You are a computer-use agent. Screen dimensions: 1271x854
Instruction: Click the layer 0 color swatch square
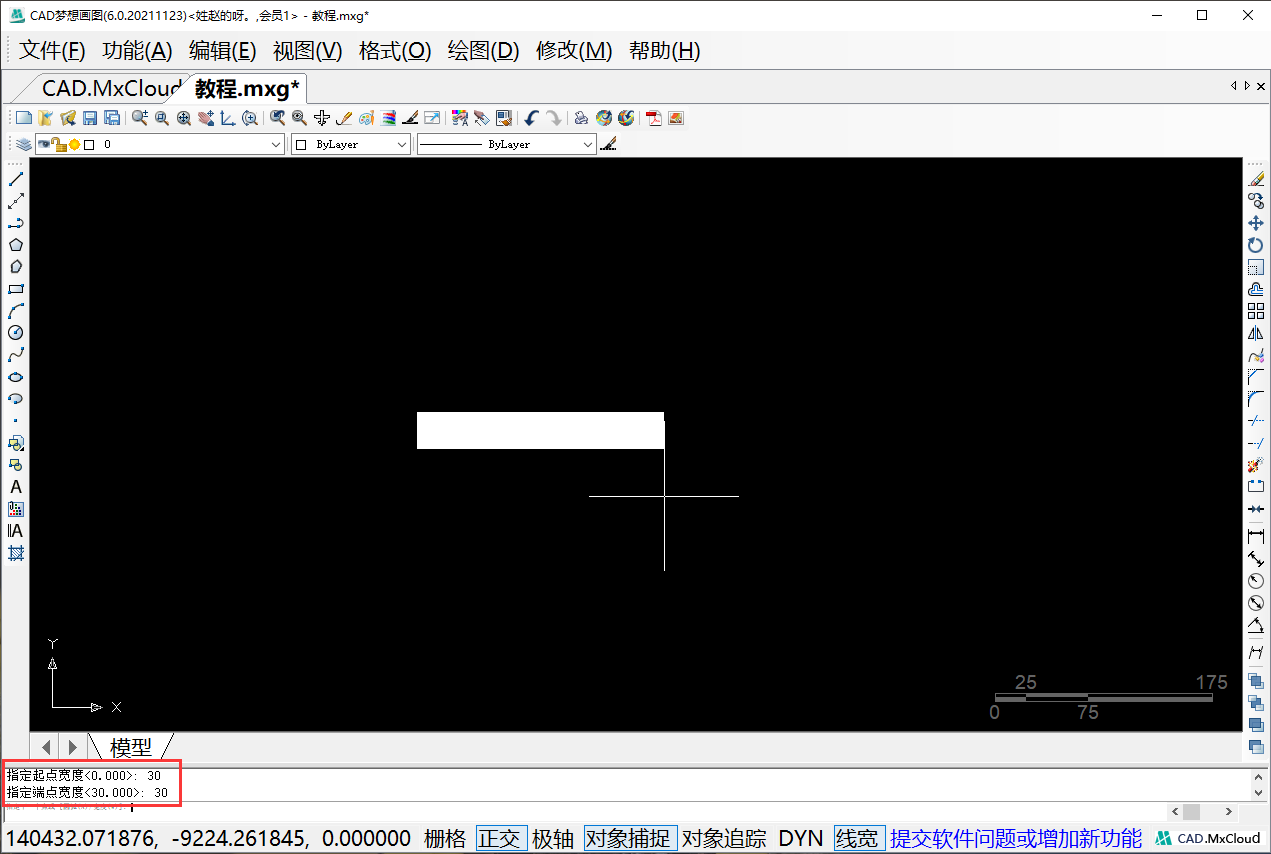coord(89,144)
